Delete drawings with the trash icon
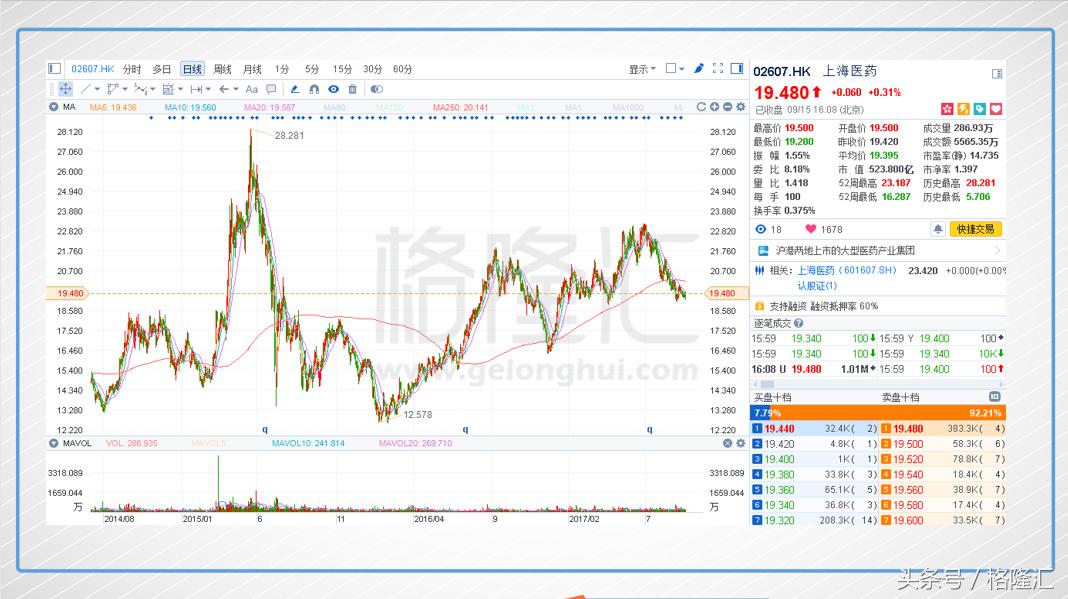The image size is (1068, 599). point(352,89)
